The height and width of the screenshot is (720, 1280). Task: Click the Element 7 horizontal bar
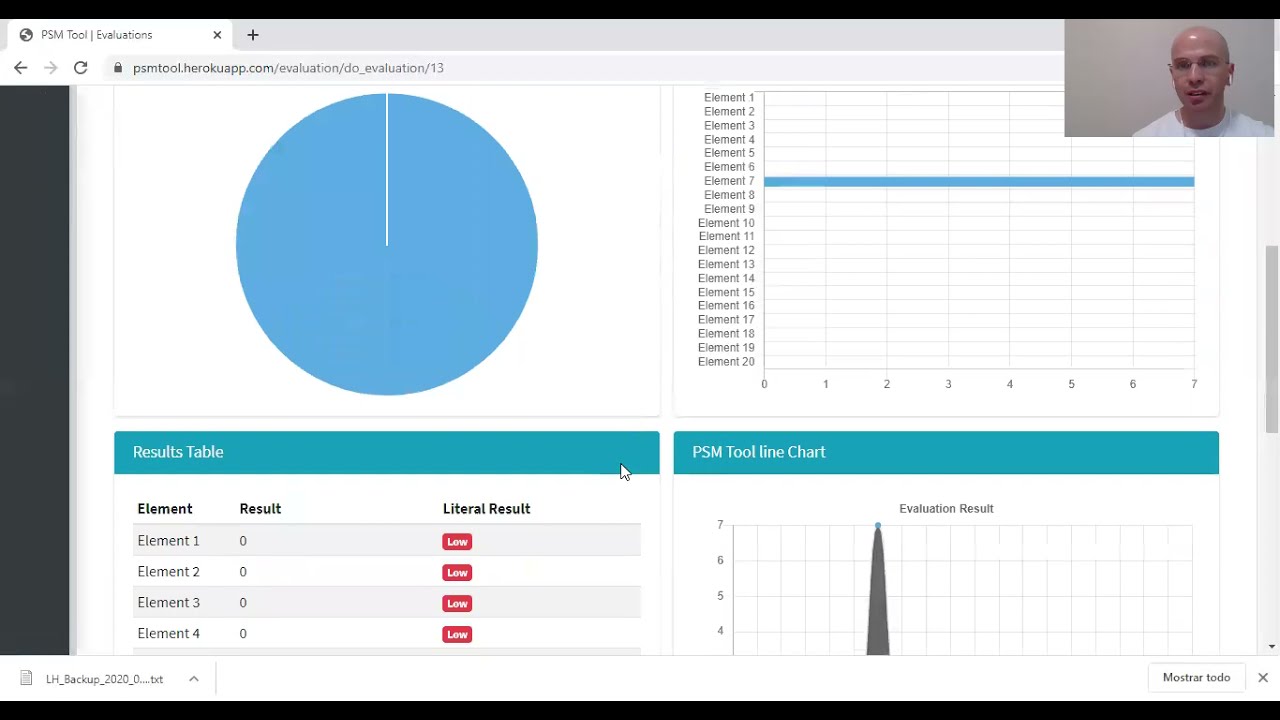(979, 181)
